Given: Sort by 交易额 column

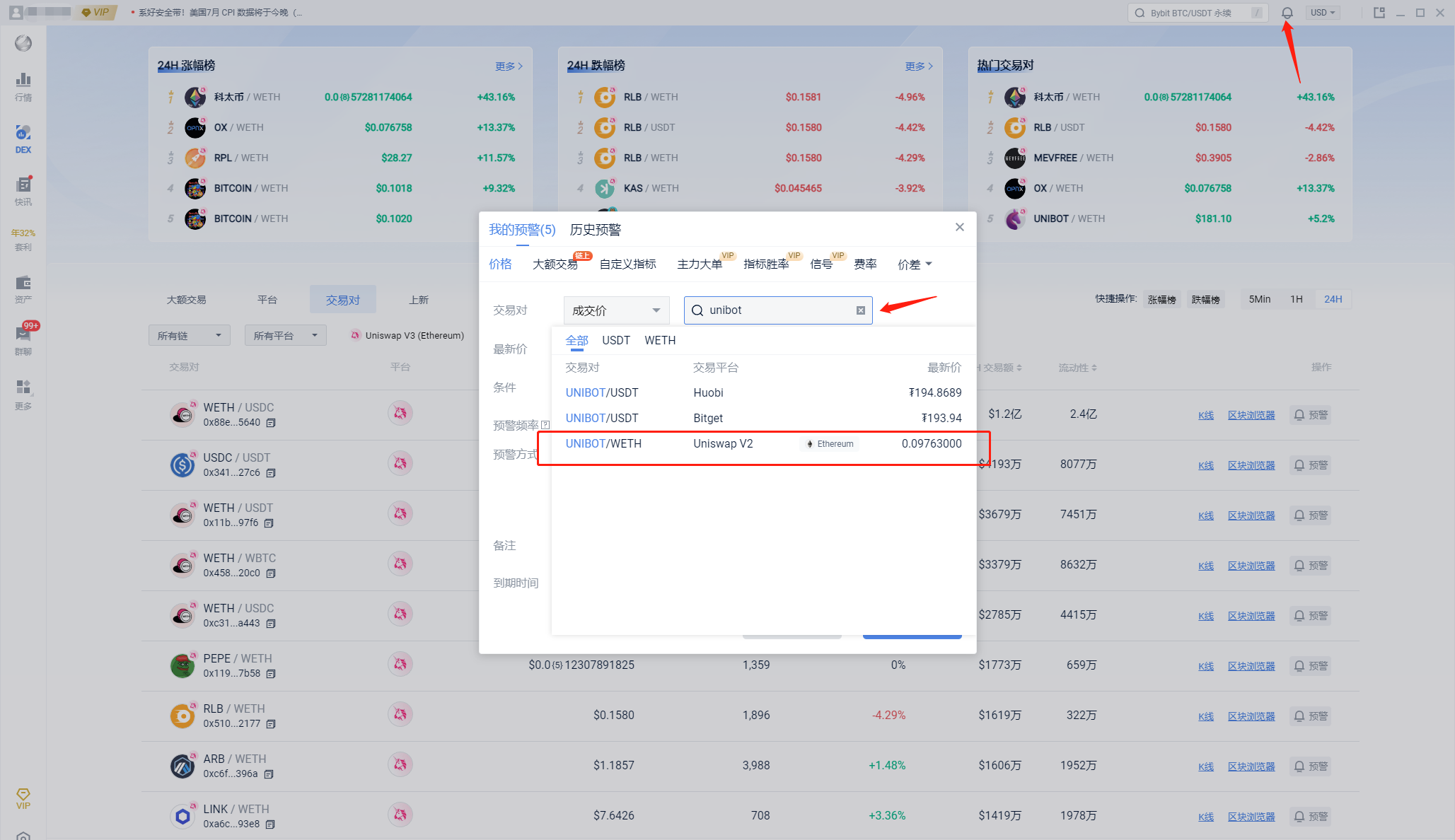Looking at the screenshot, I should (1002, 368).
